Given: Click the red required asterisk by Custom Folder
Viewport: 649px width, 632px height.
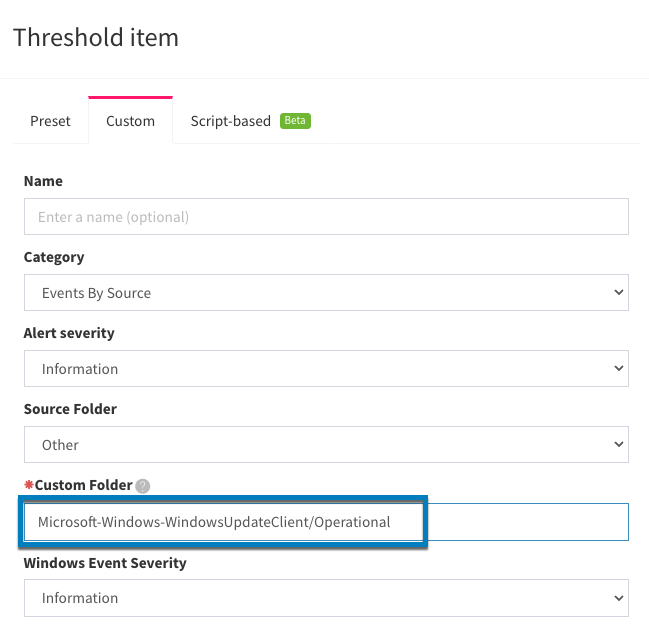Looking at the screenshot, I should click(29, 484).
